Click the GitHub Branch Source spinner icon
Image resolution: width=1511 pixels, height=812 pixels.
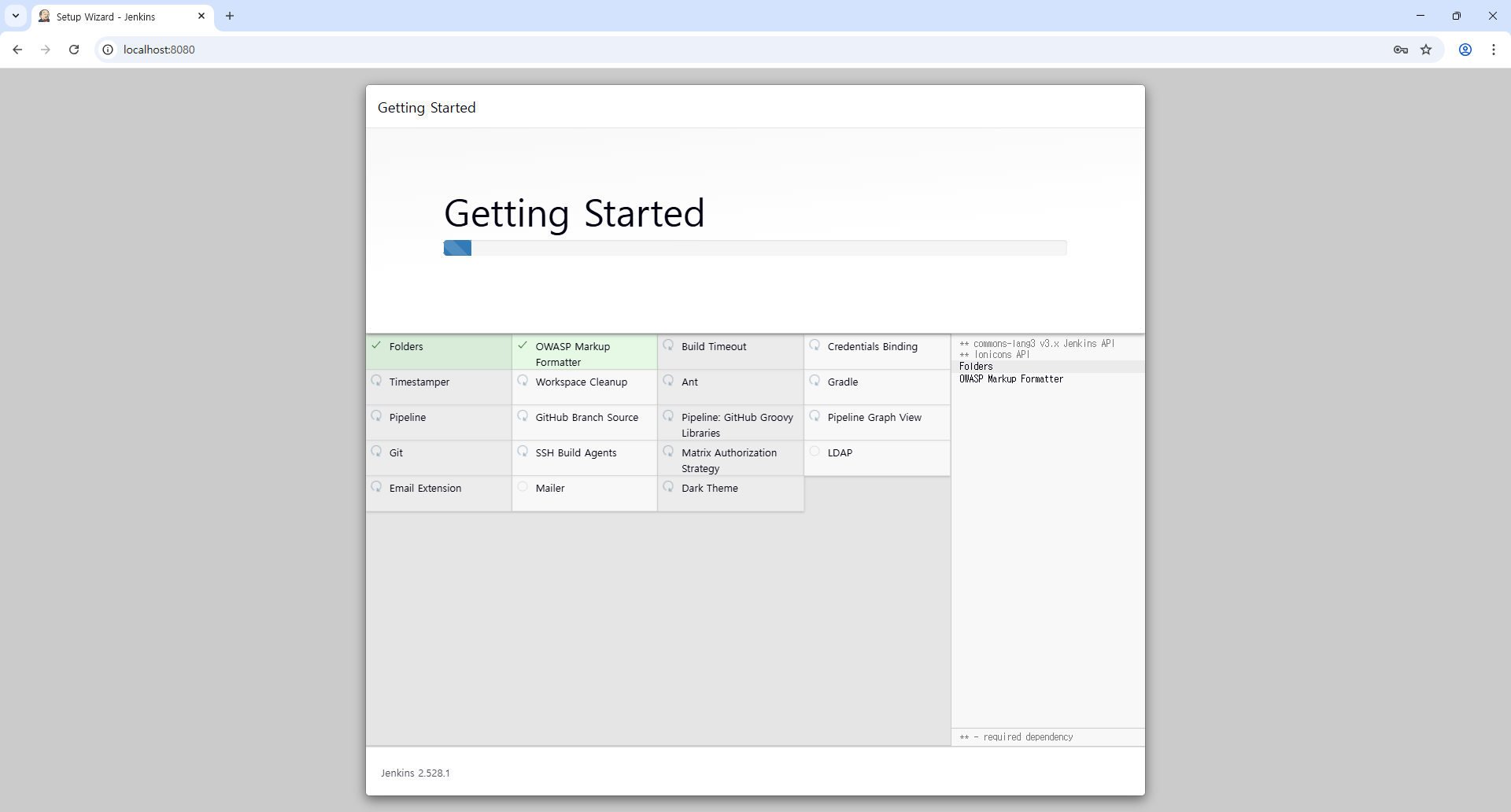523,416
